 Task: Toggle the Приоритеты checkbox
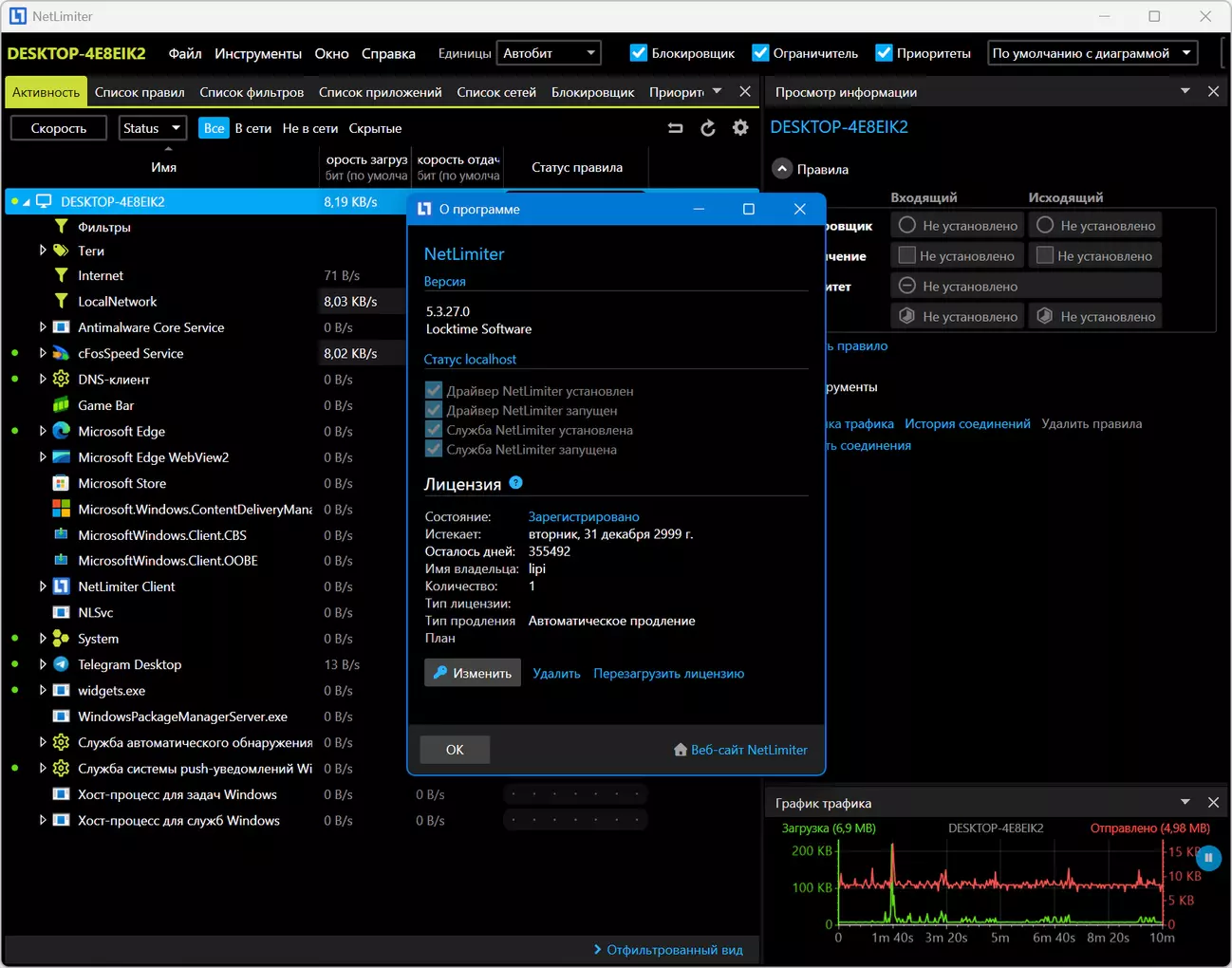(x=884, y=53)
